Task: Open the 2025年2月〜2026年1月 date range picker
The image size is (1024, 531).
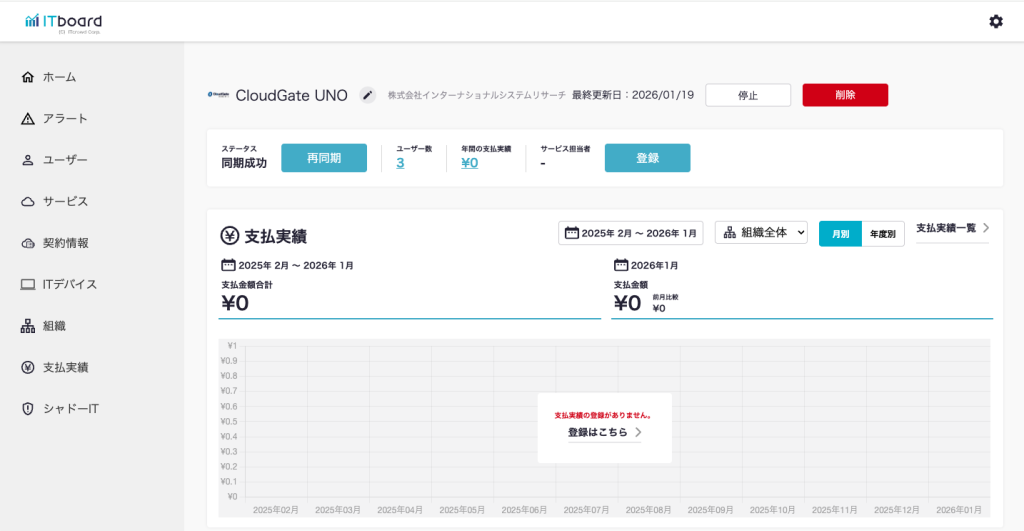Action: tap(630, 233)
